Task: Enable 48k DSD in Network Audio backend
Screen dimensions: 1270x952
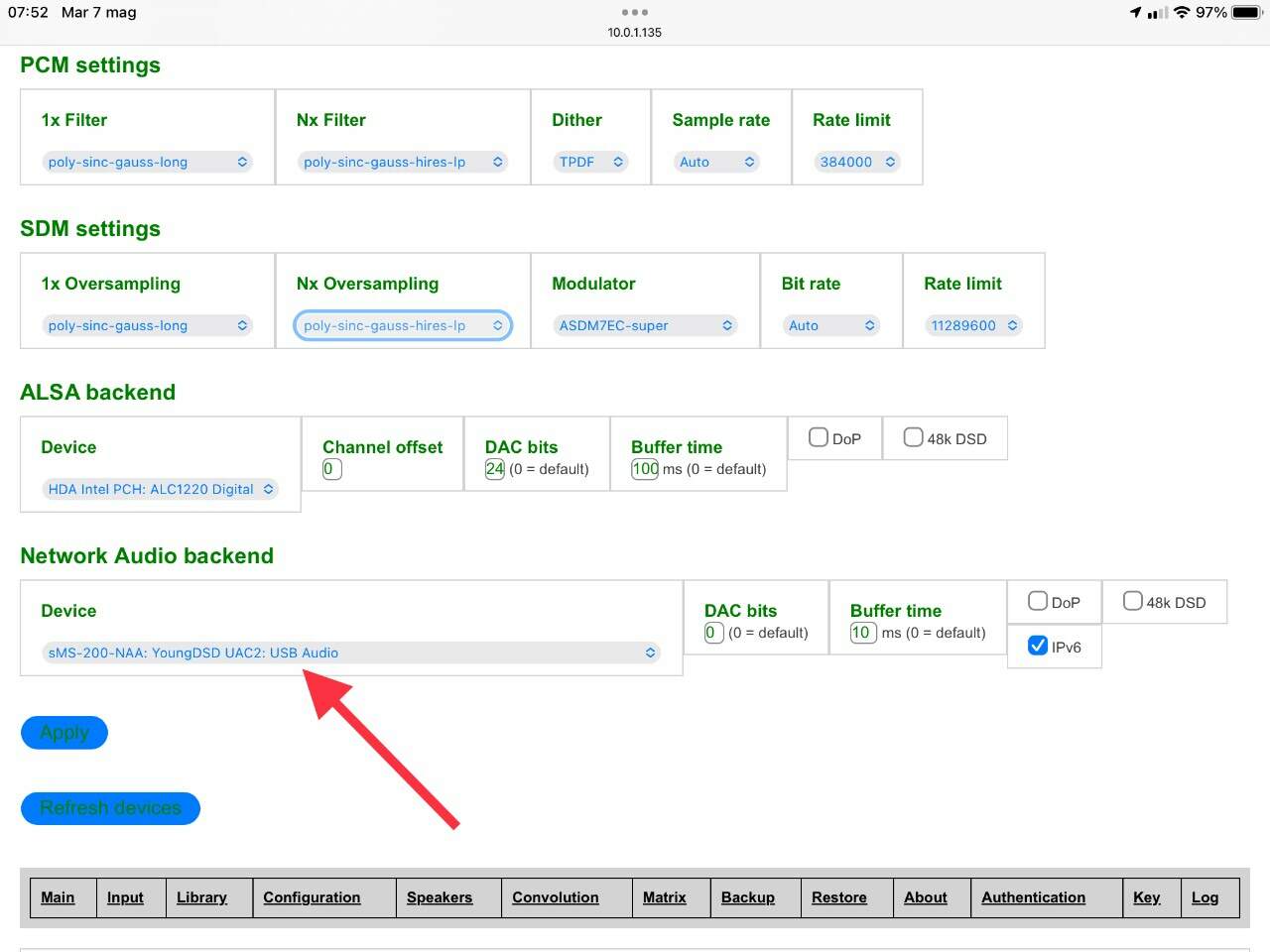Action: point(1133,601)
